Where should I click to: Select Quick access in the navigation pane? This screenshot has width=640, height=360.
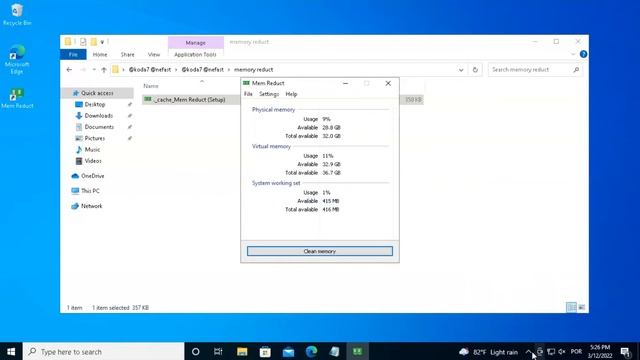click(97, 93)
